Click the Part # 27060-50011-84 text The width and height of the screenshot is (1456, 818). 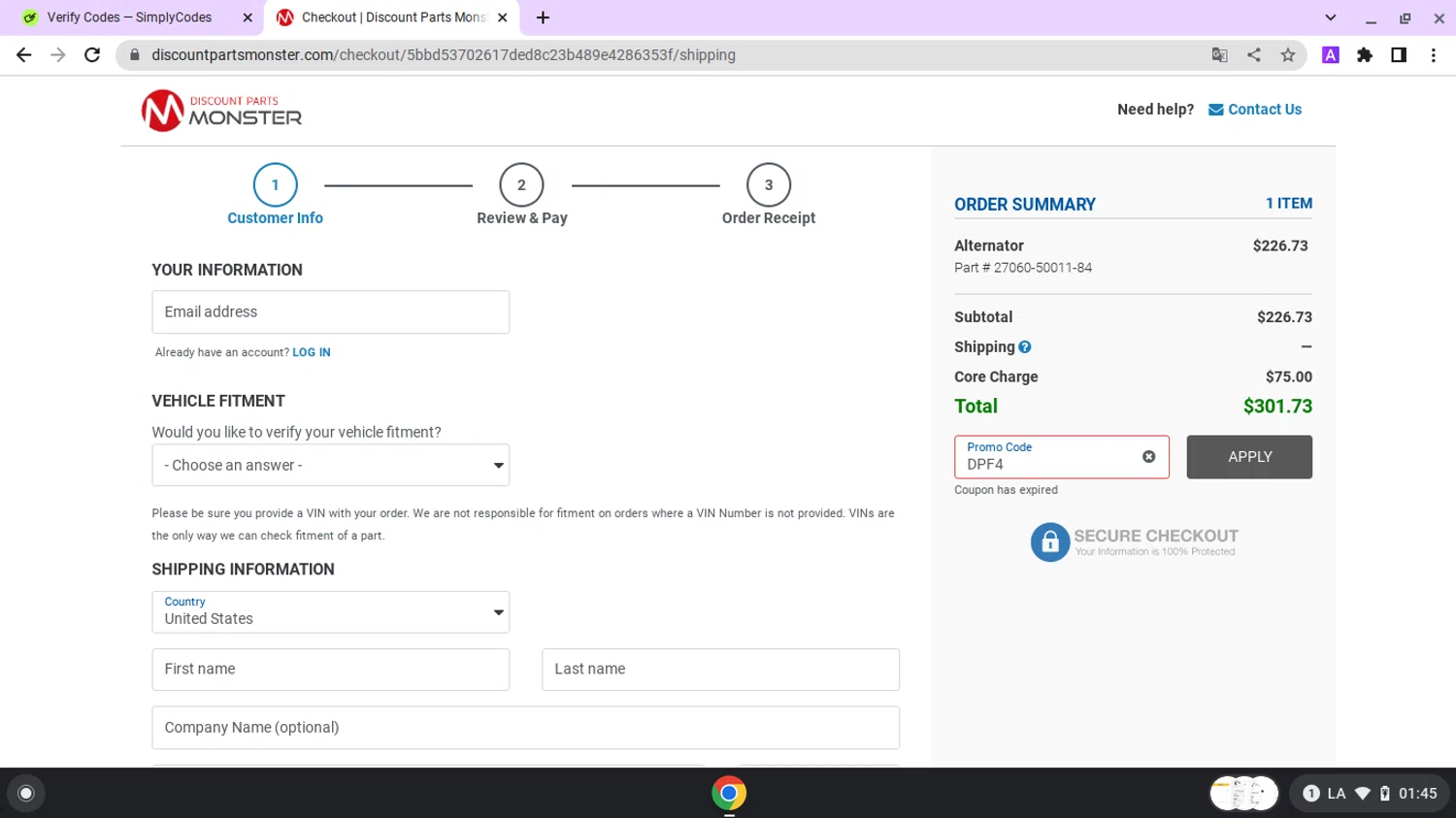(1023, 268)
